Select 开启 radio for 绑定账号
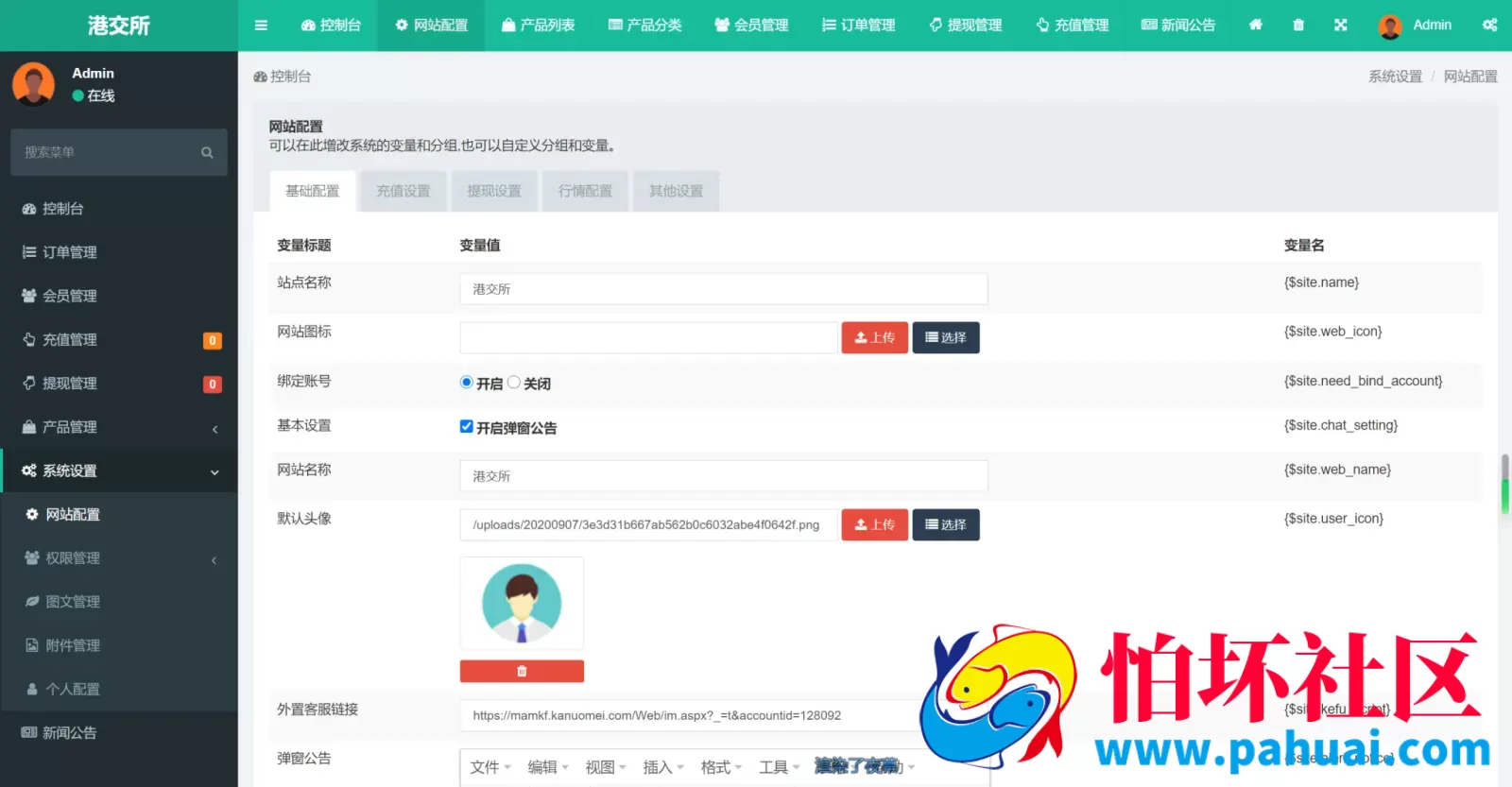This screenshot has height=787, width=1512. pyautogui.click(x=466, y=383)
